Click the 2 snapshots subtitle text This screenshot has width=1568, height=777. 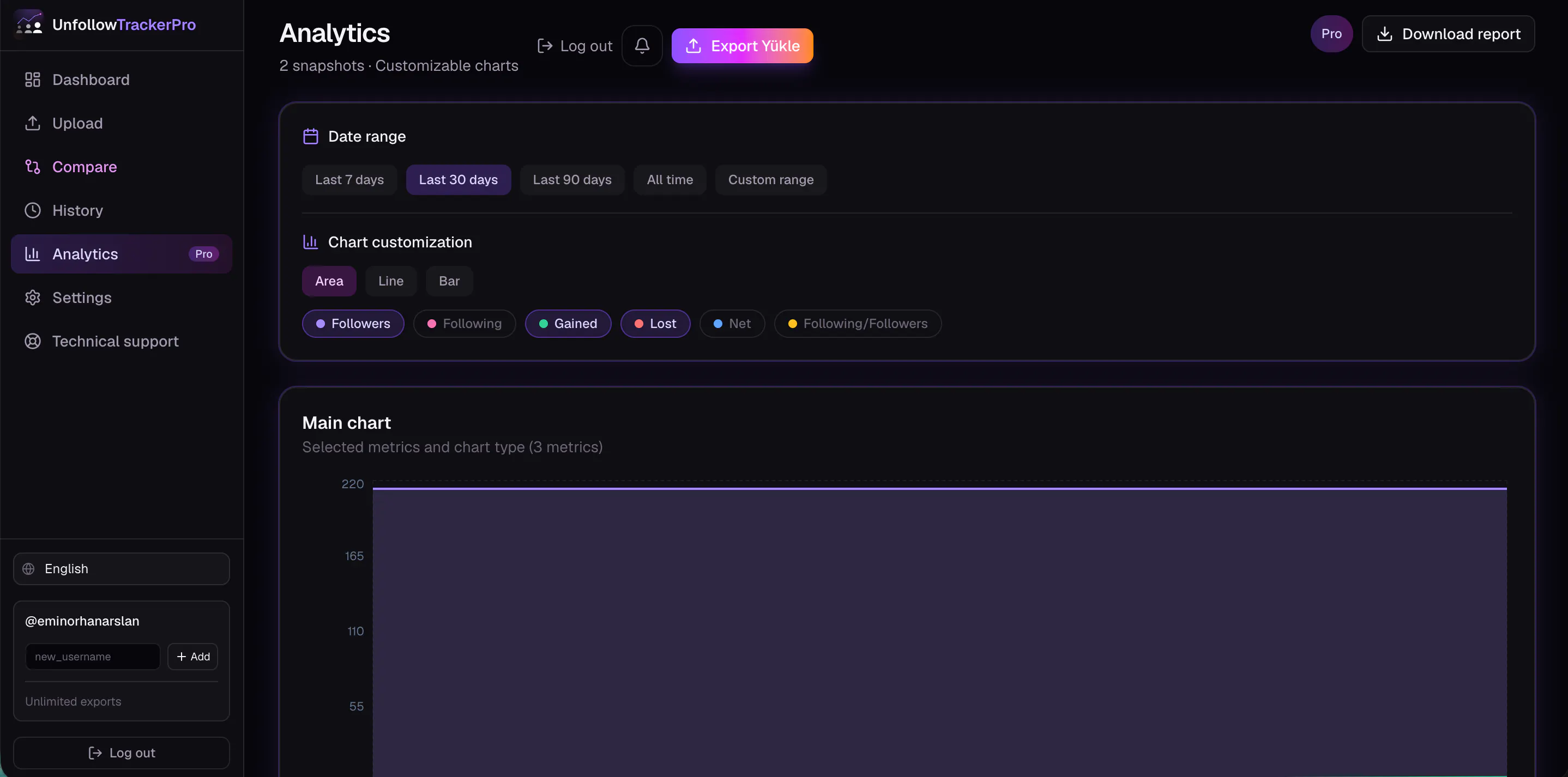pos(399,66)
